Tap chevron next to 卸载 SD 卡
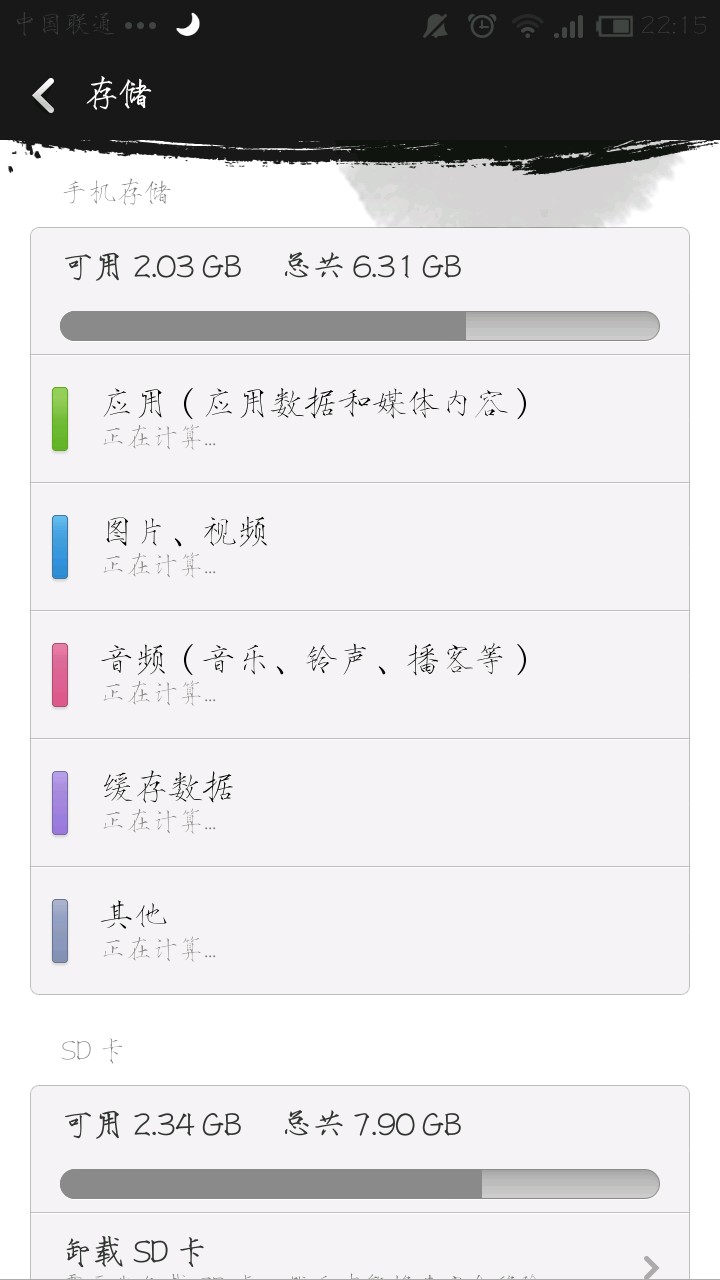This screenshot has width=720, height=1280. click(651, 1266)
